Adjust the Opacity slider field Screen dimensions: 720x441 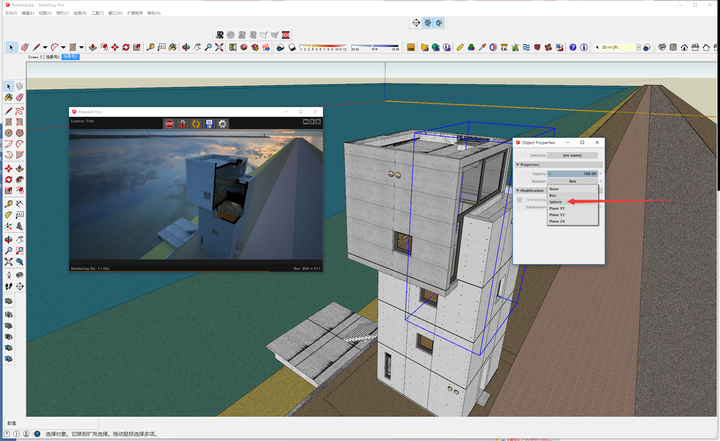click(x=572, y=173)
